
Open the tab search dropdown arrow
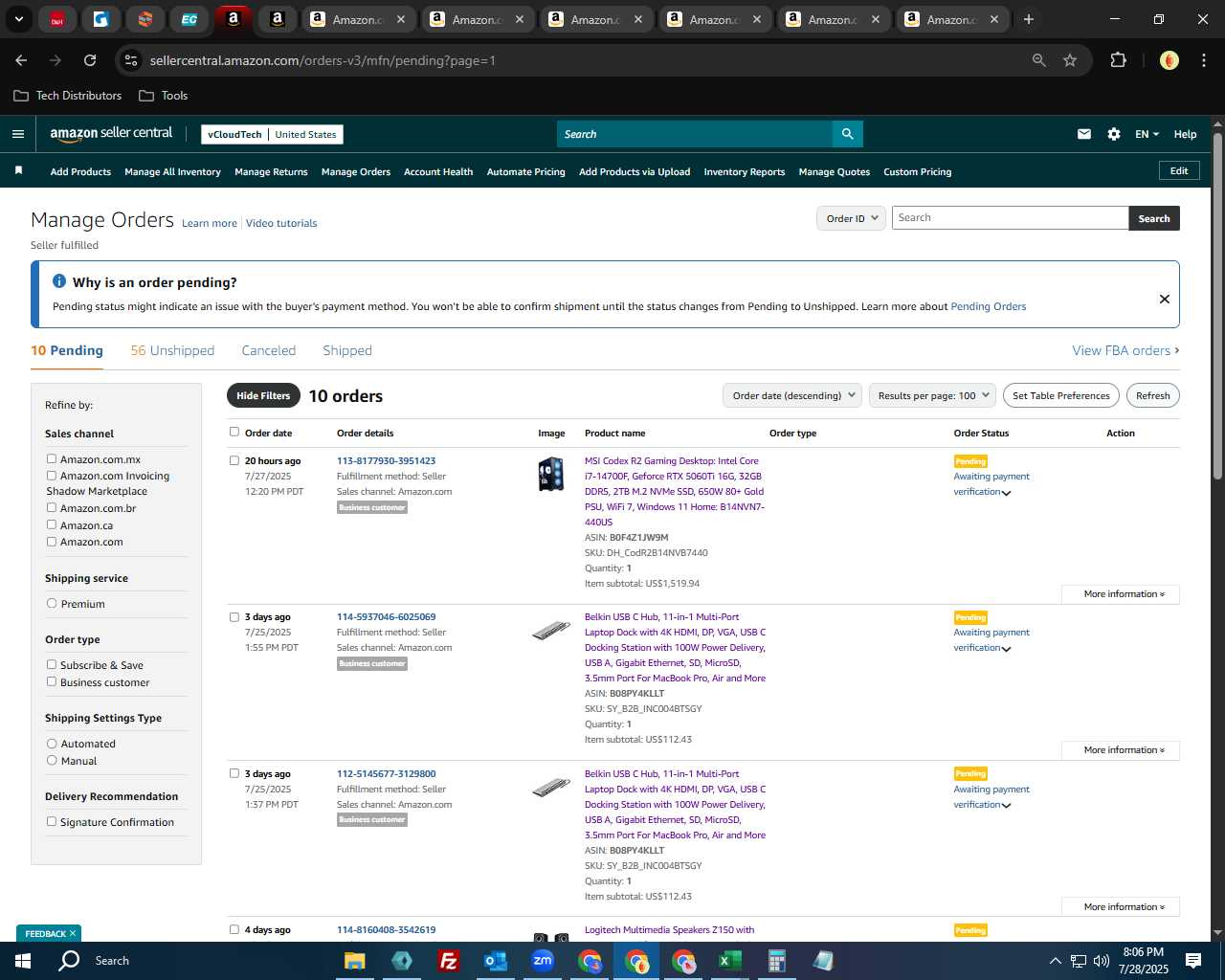coord(18,19)
